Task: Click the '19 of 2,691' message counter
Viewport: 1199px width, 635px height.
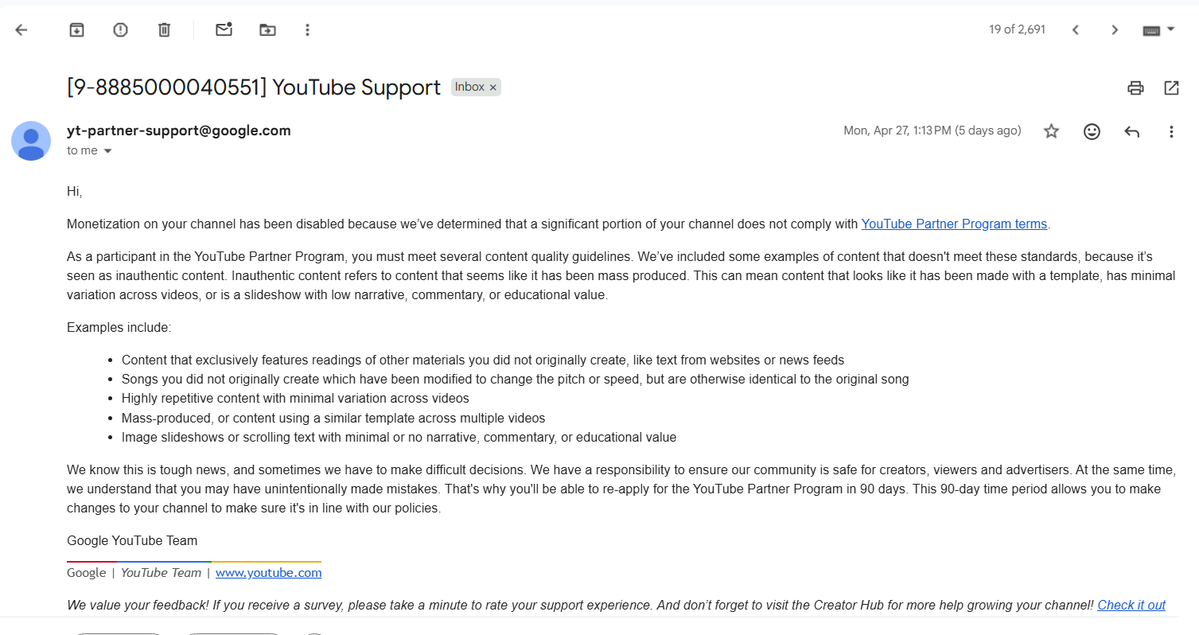Action: pos(1017,30)
